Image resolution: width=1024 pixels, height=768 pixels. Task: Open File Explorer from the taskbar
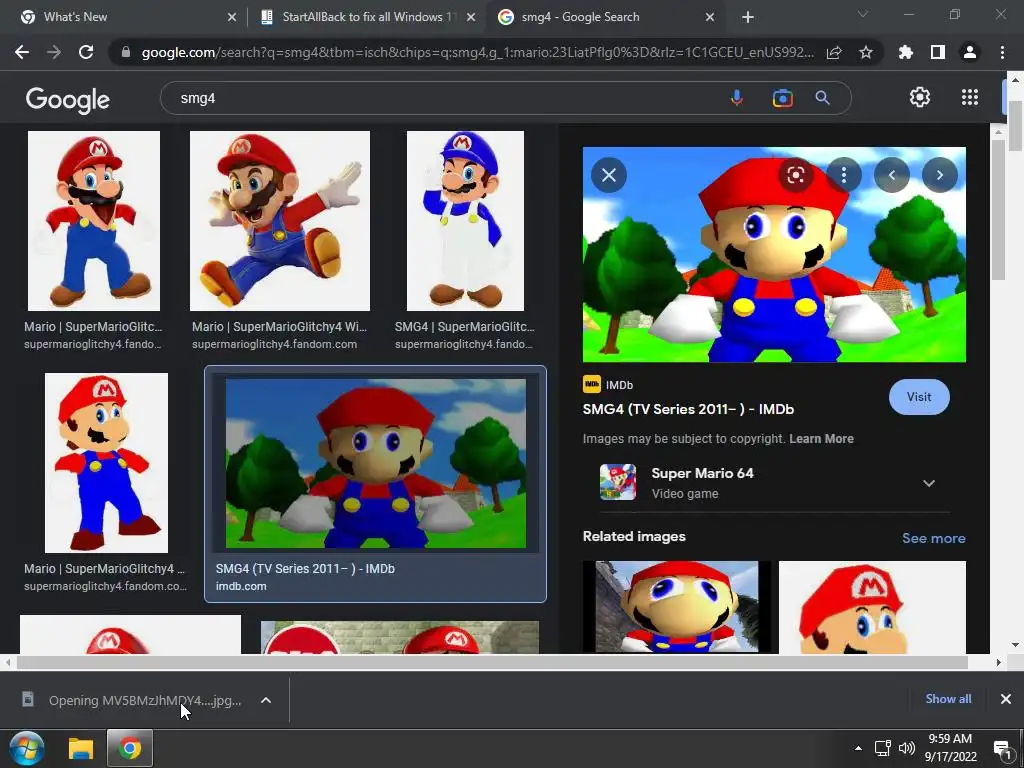click(81, 748)
